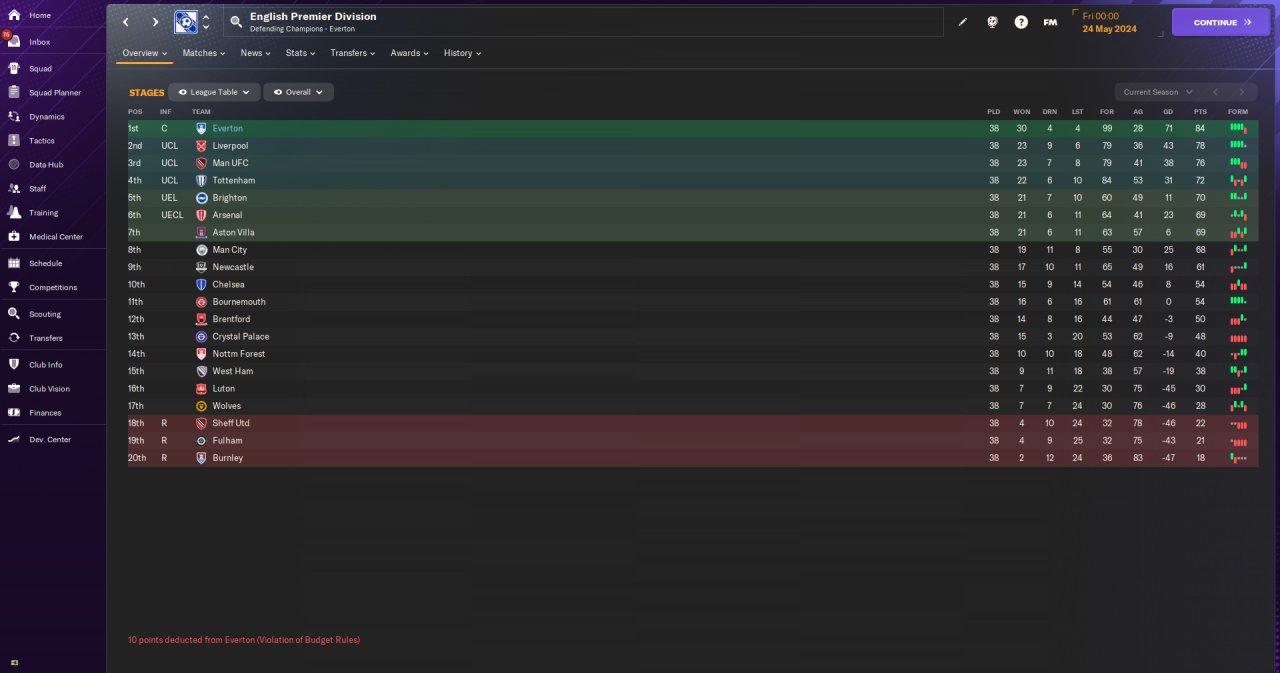Open Training cone icon

(x=14, y=213)
